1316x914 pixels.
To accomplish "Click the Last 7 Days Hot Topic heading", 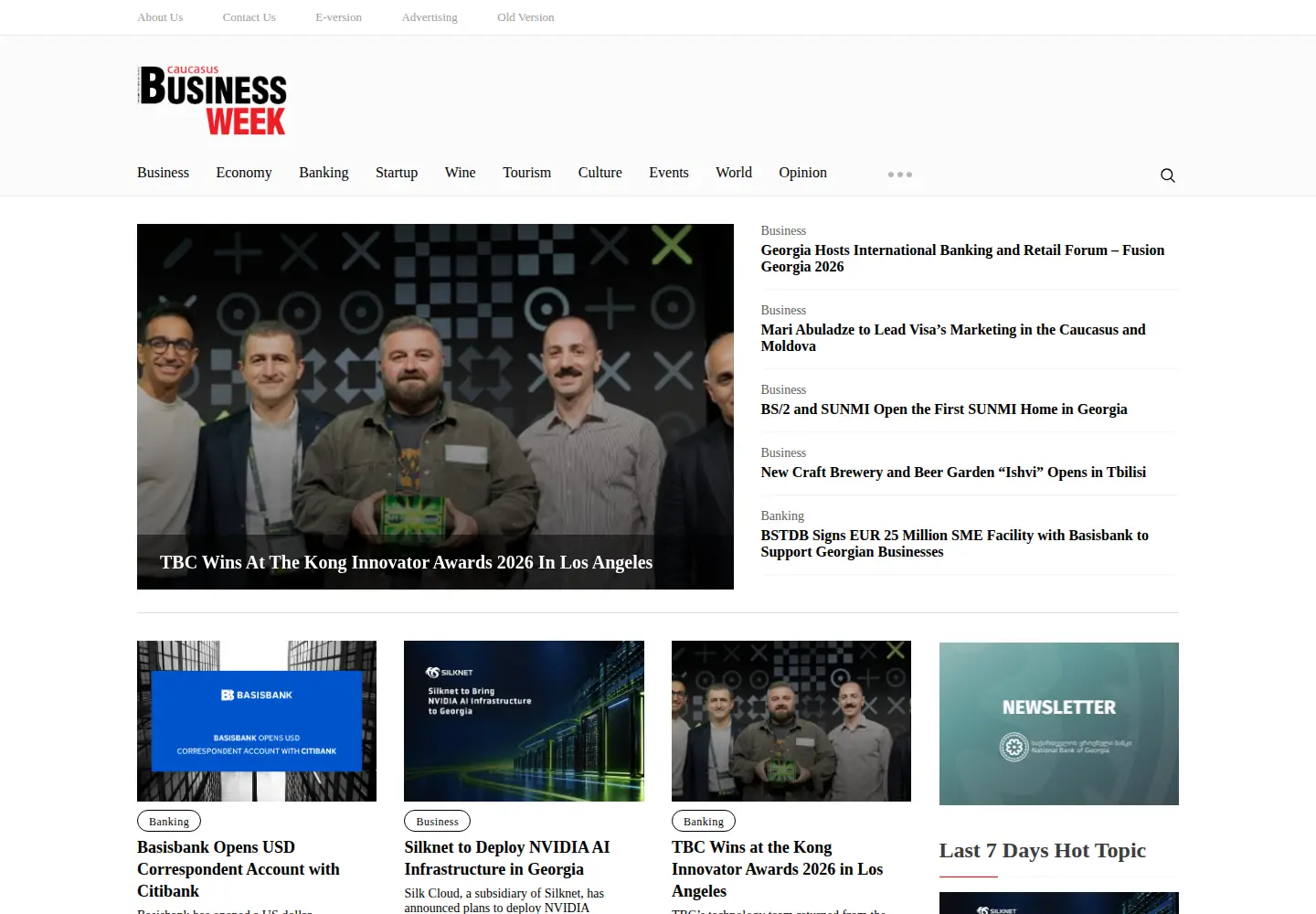I will (x=1043, y=851).
